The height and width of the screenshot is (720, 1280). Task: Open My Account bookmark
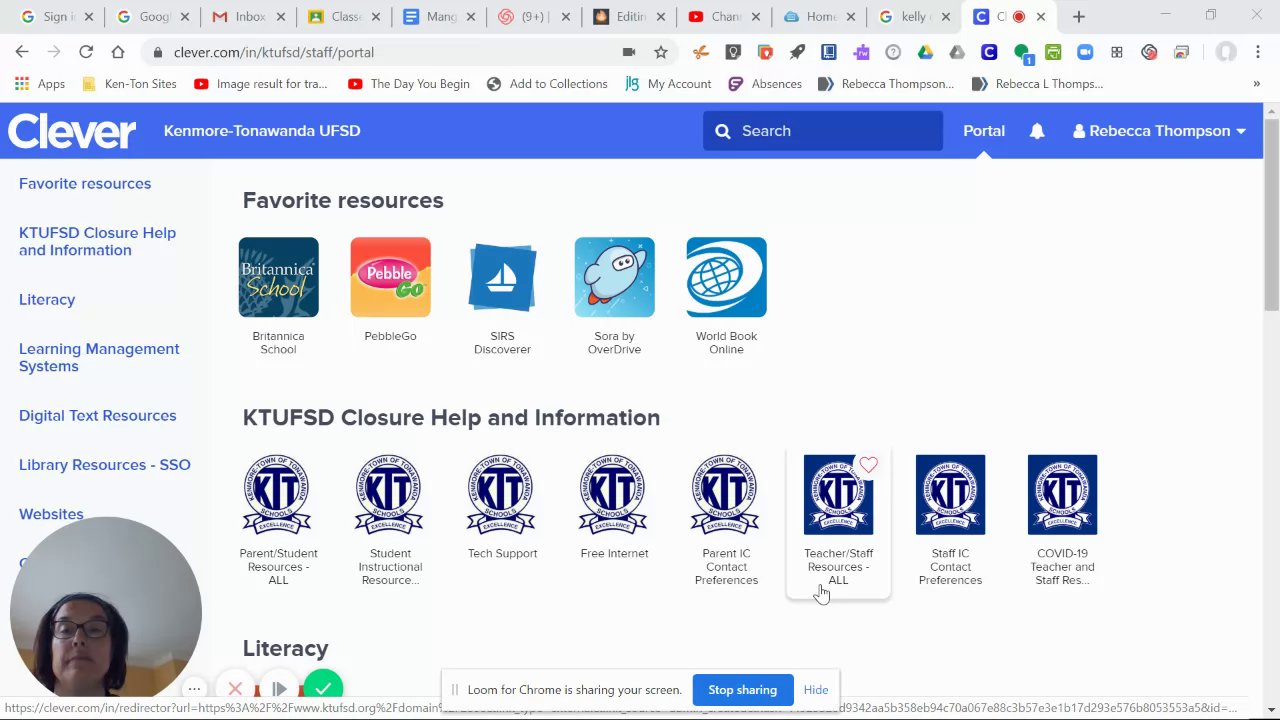[668, 84]
